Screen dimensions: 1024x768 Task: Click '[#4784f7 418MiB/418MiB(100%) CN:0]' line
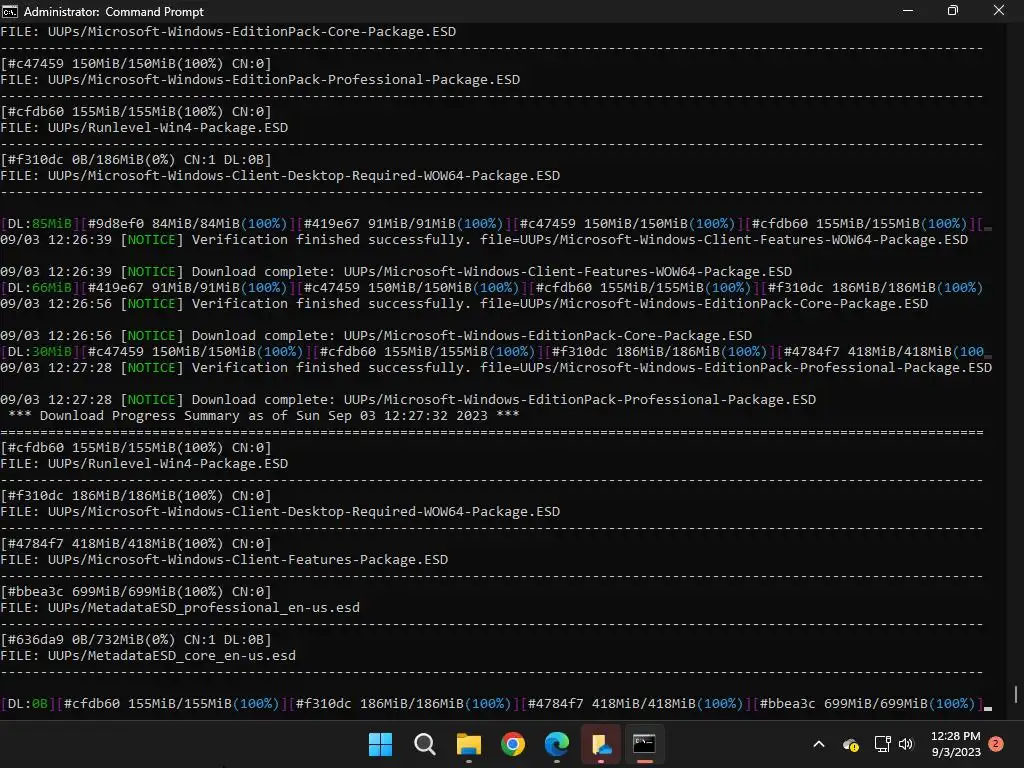pyautogui.click(x=136, y=543)
